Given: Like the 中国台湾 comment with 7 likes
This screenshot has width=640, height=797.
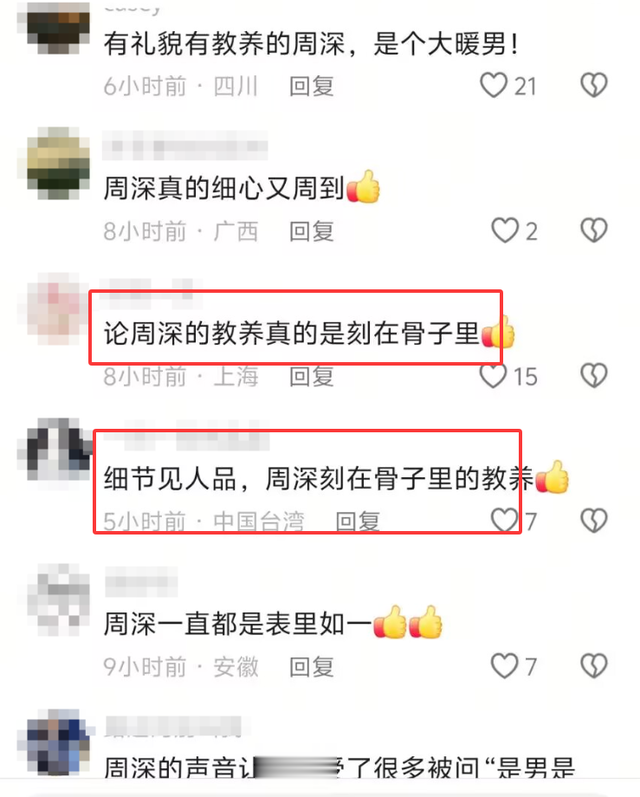Looking at the screenshot, I should (505, 520).
